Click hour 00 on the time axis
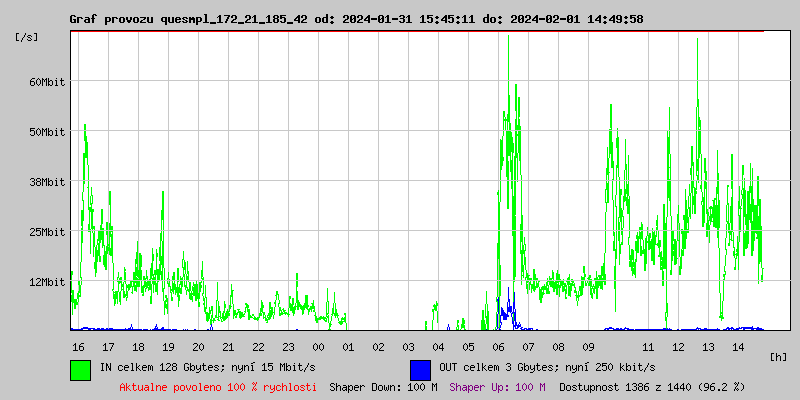800x400 pixels. [x=318, y=346]
